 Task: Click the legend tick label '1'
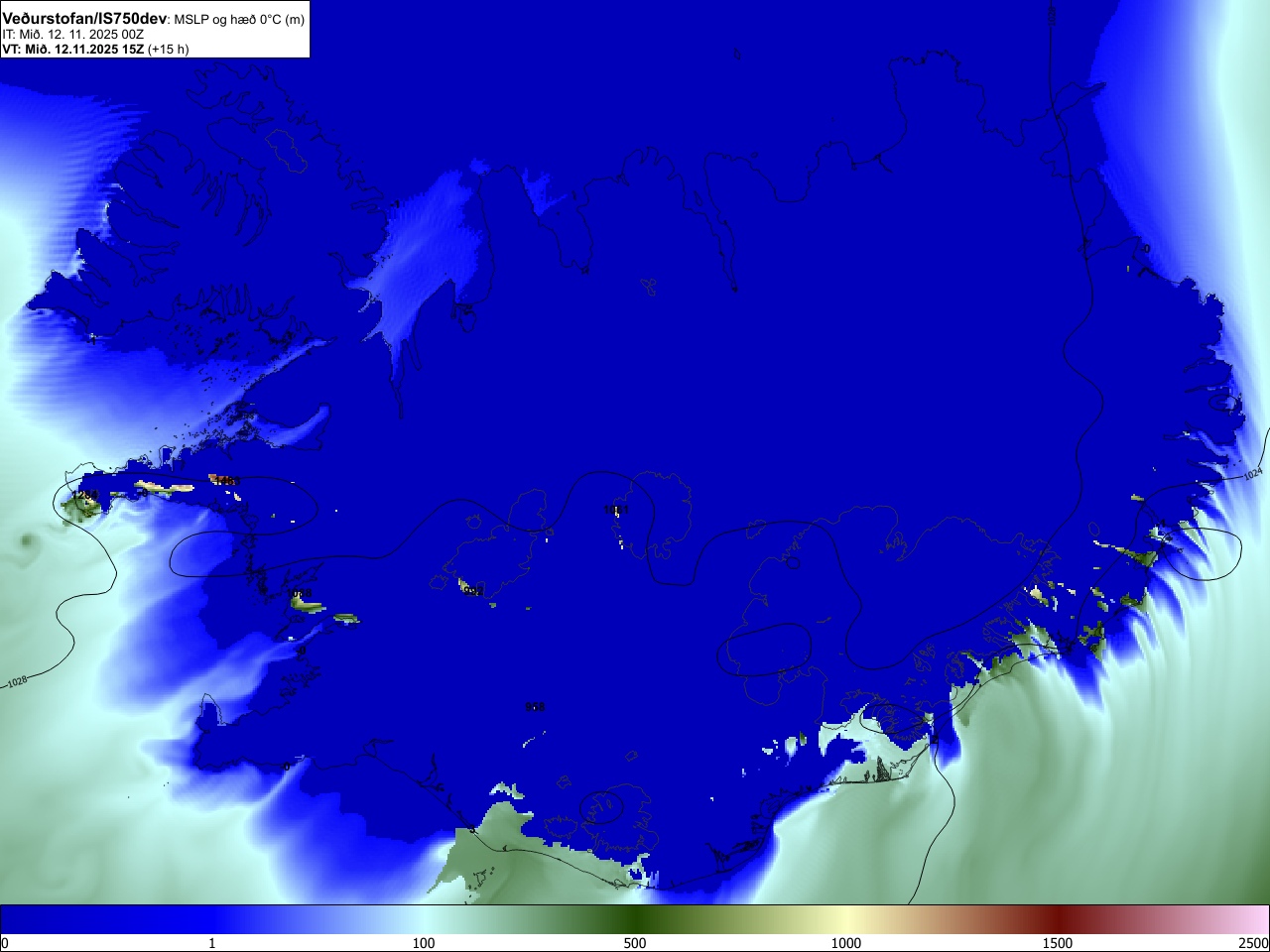tap(211, 943)
